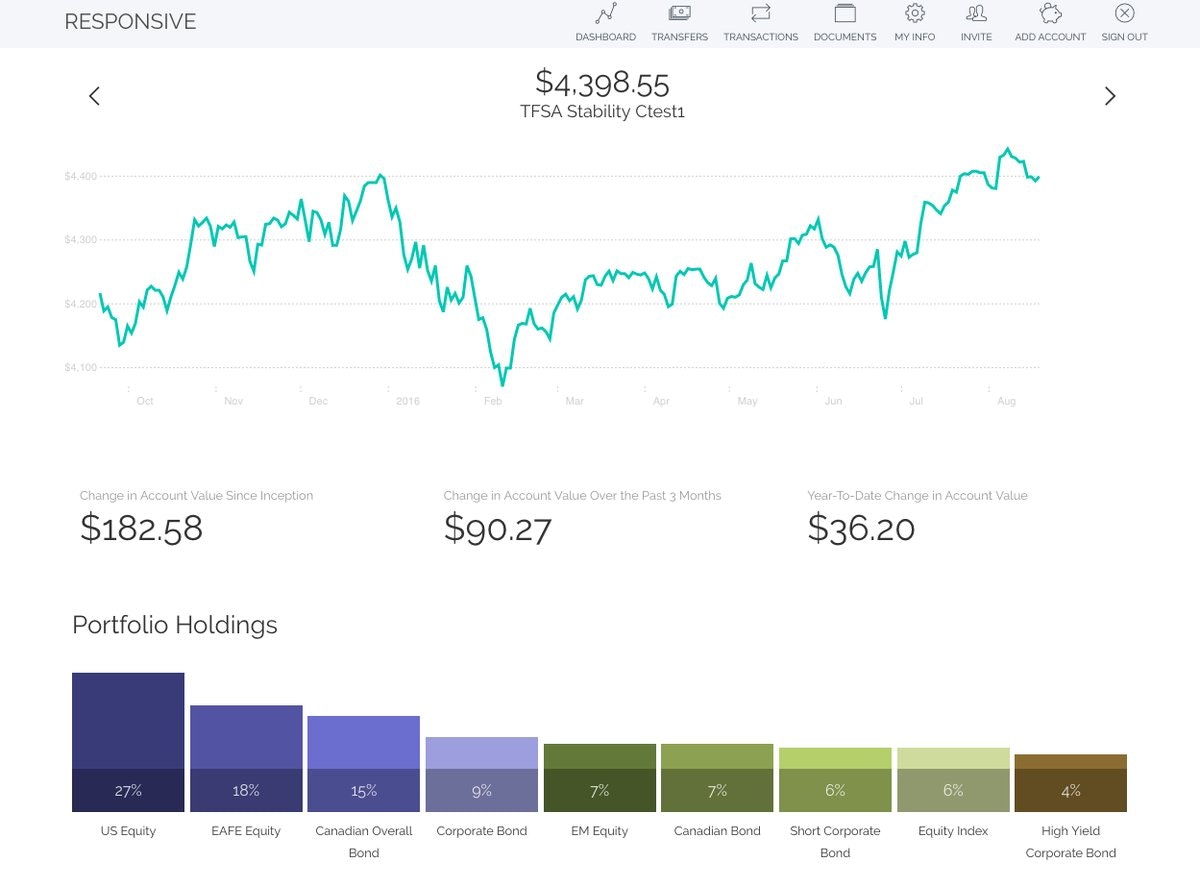Viewport: 1200px width, 887px height.
Task: Sign out of the application
Action: click(1123, 22)
